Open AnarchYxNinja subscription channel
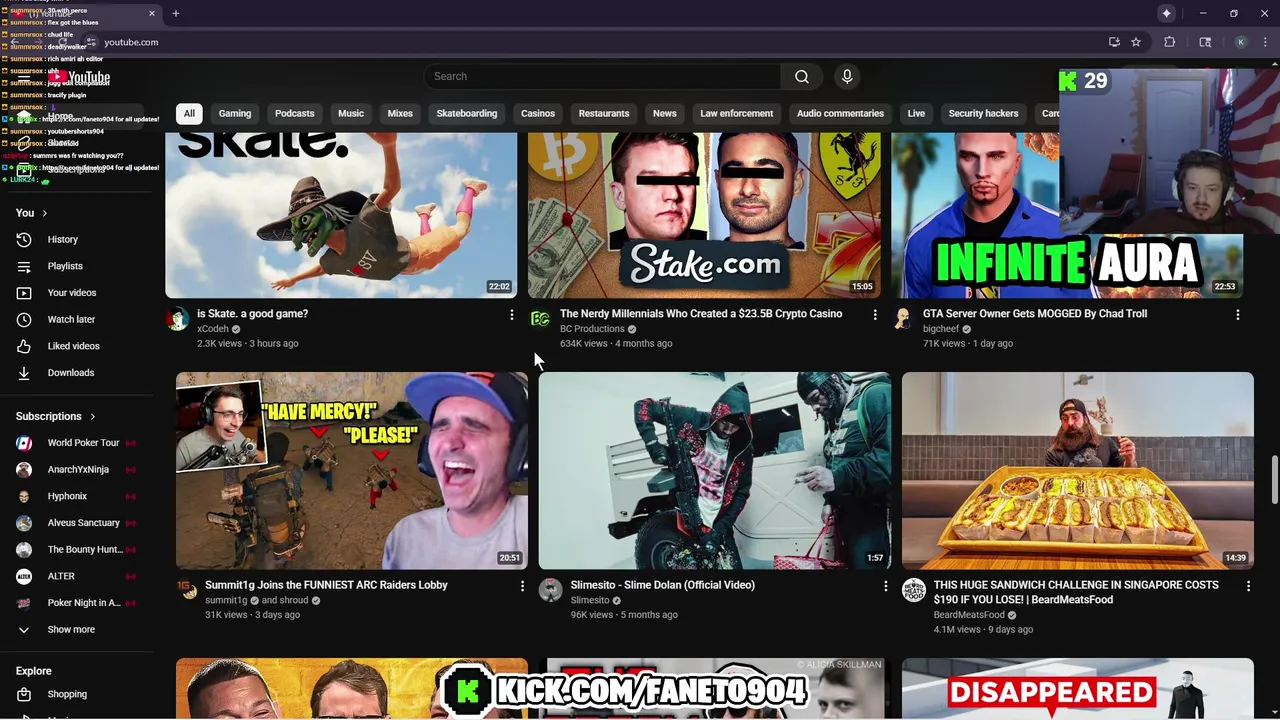The width and height of the screenshot is (1280, 720). point(77,469)
